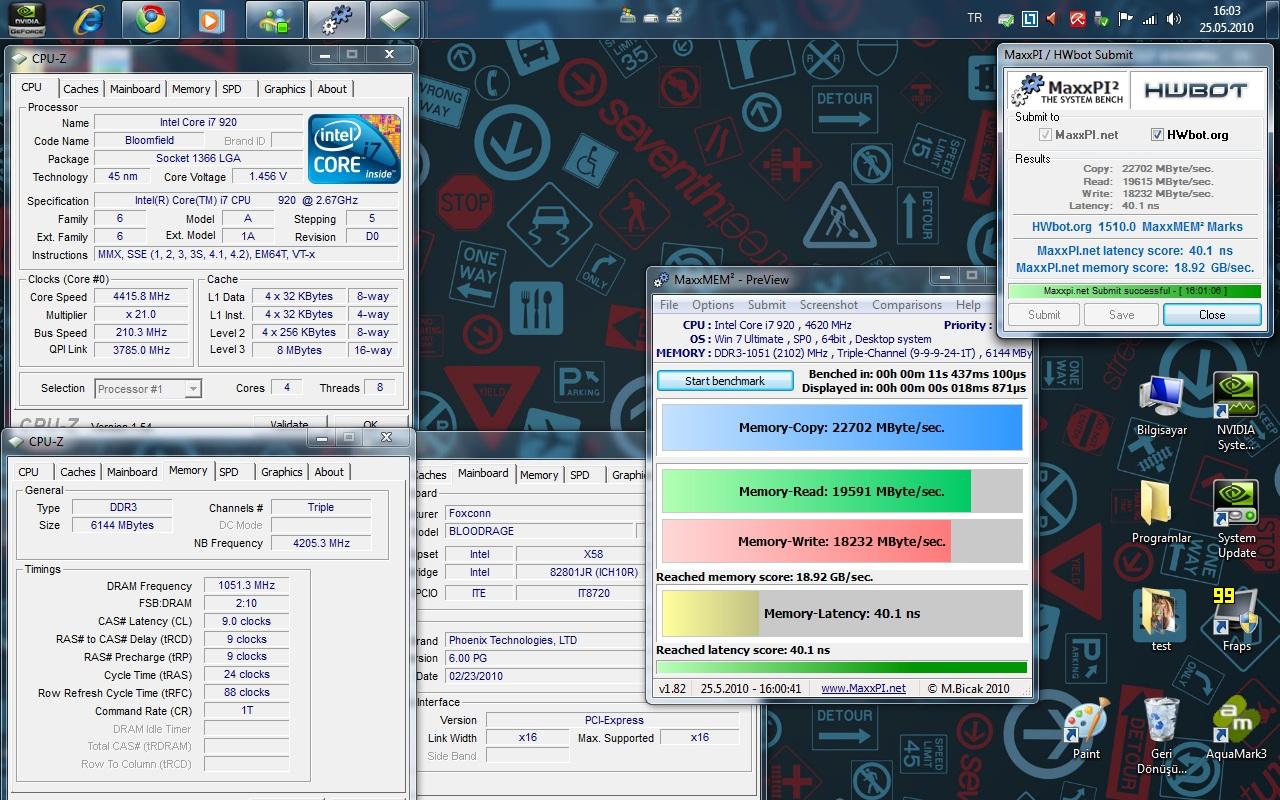Switch to Caches tab in top CPU-Z window
The image size is (1280, 800).
click(x=81, y=89)
